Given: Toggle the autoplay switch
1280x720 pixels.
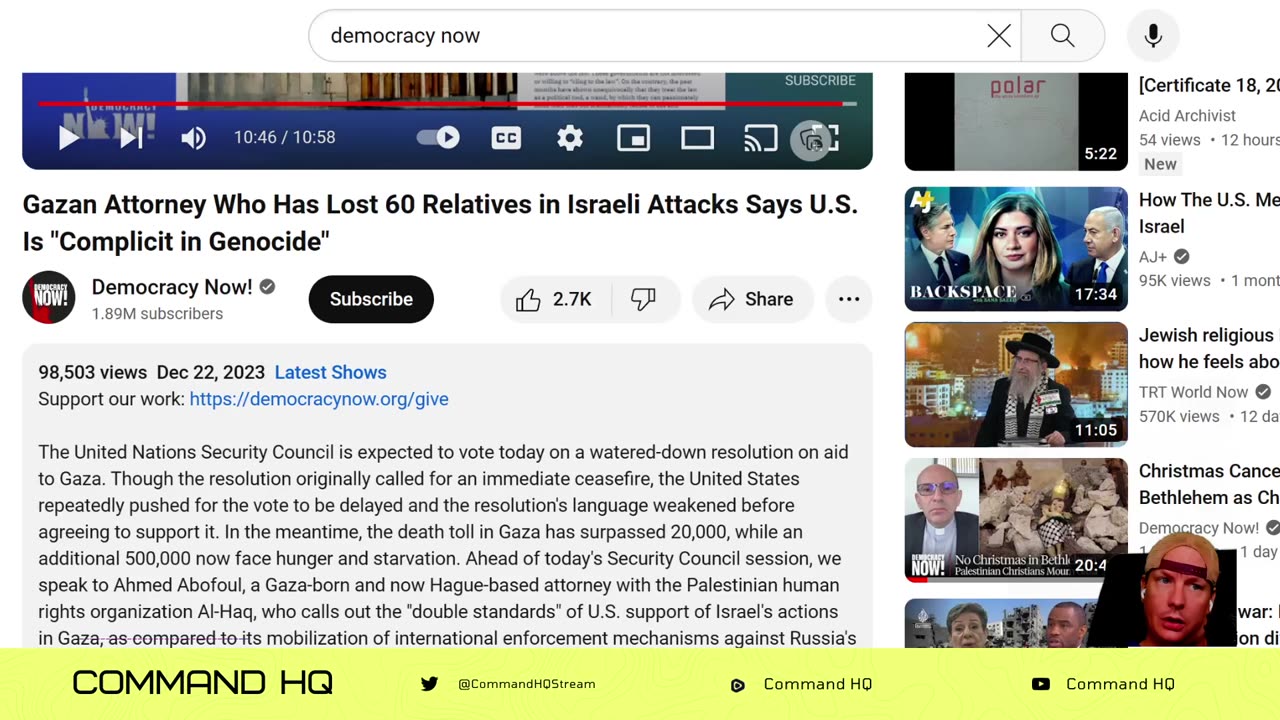Looking at the screenshot, I should coord(438,137).
